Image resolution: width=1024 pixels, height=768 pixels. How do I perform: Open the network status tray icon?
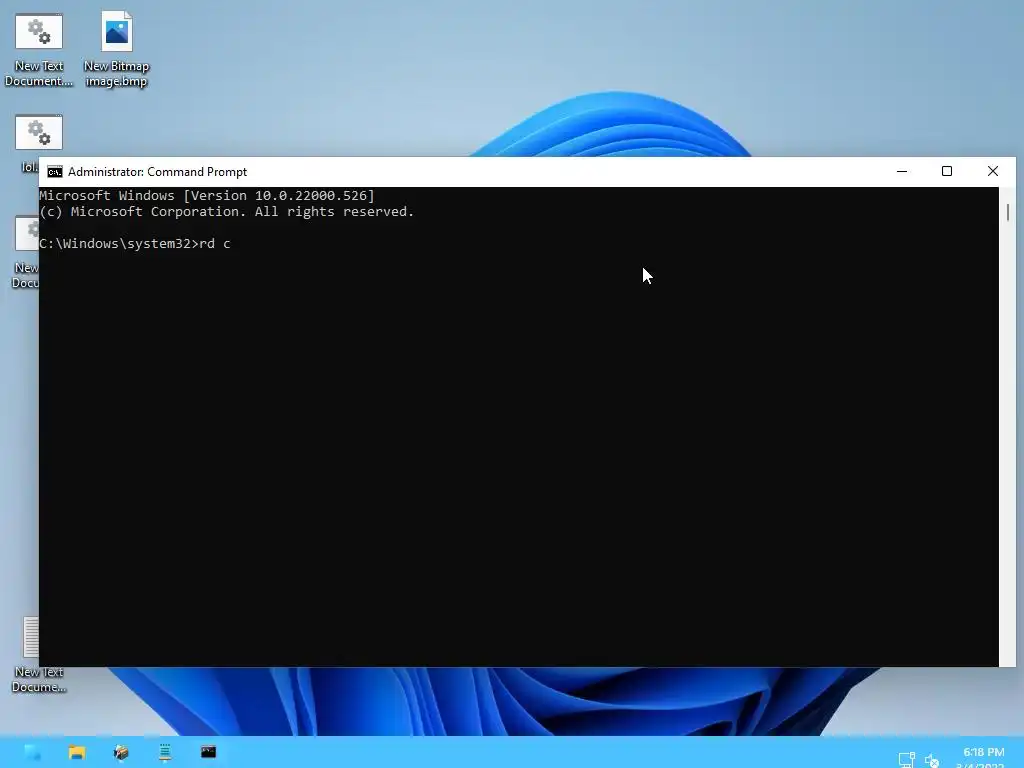(906, 760)
